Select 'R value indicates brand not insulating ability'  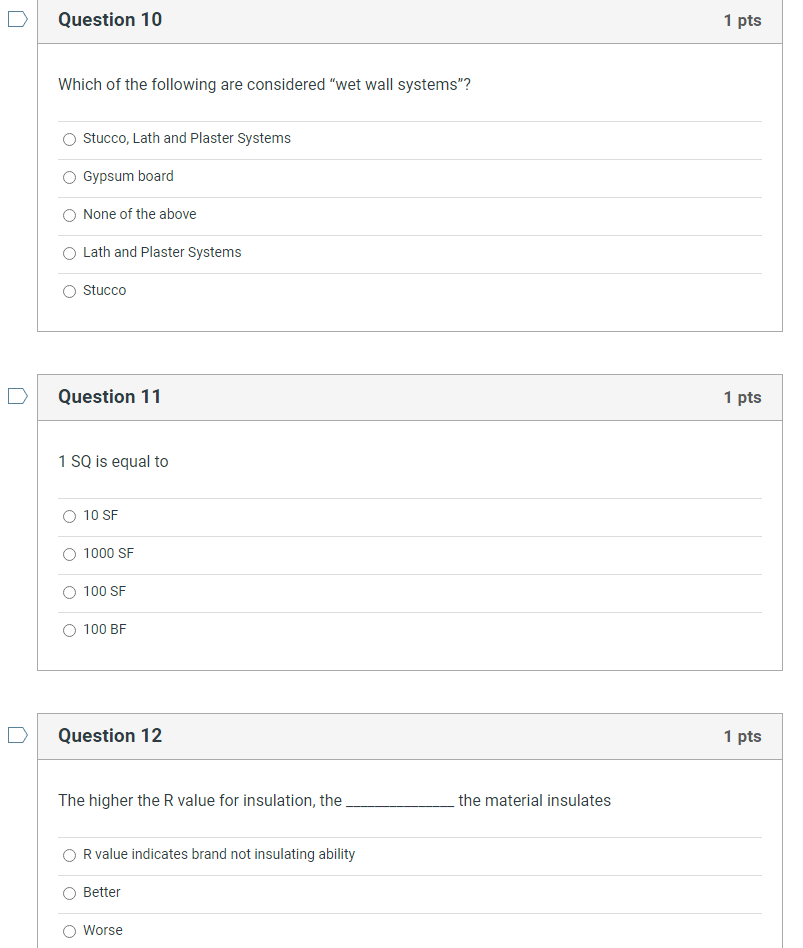69,855
